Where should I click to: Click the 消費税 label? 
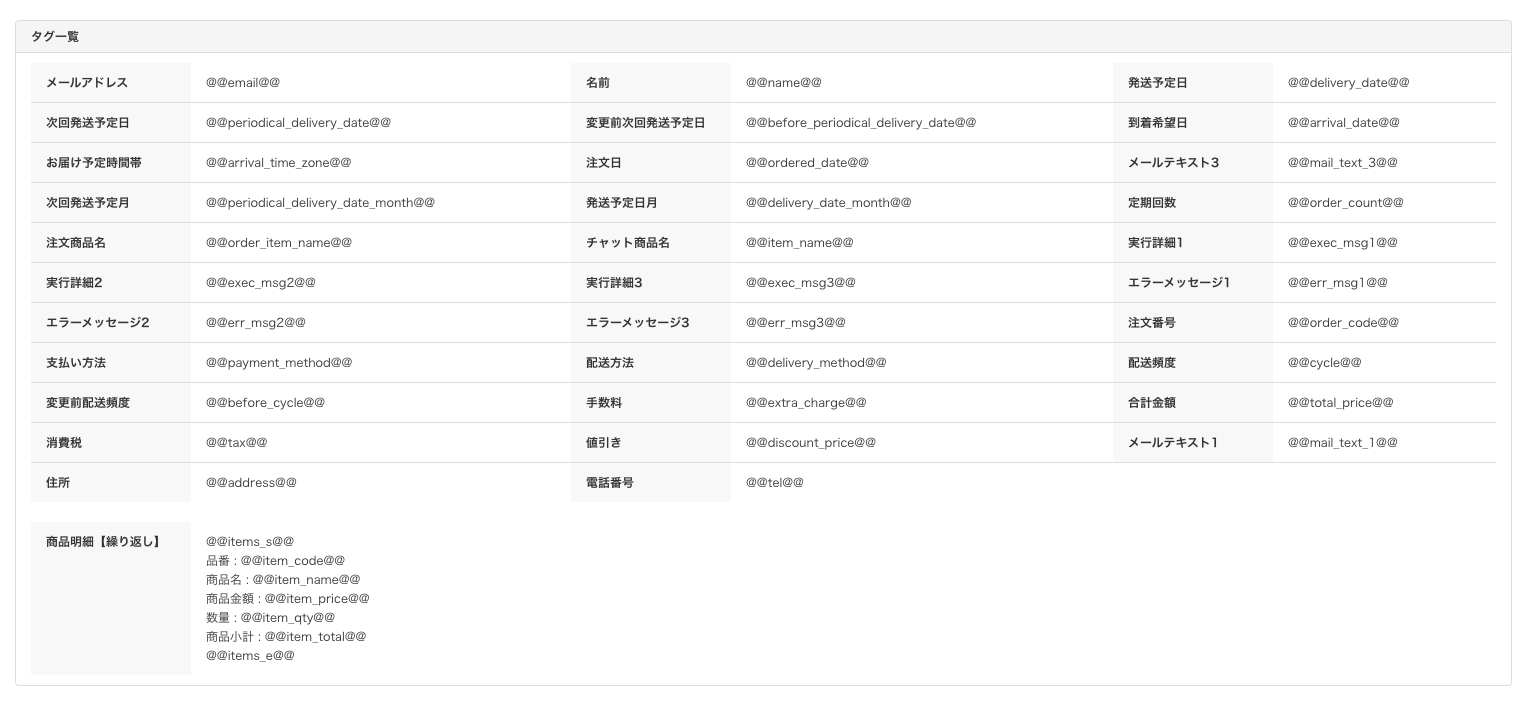click(x=64, y=443)
